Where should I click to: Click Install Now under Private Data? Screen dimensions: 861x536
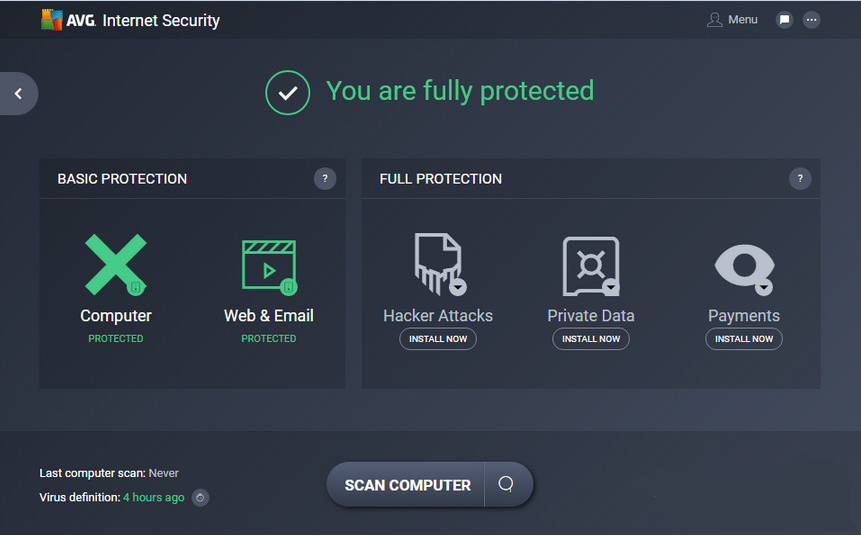(x=591, y=339)
